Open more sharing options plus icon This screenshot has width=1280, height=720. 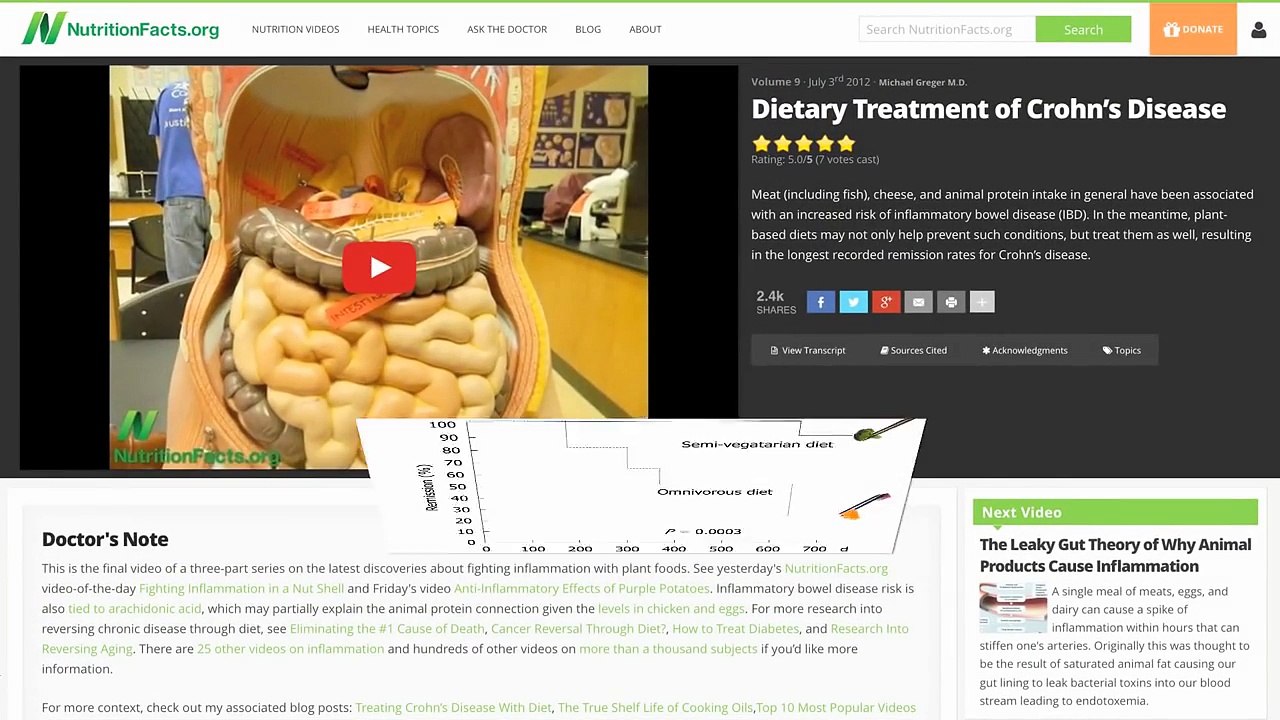click(982, 302)
